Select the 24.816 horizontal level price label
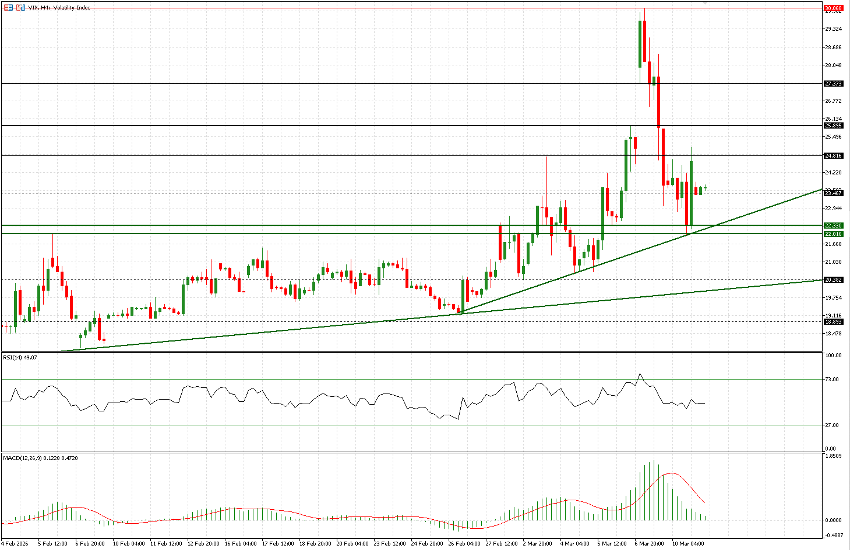Screen dimensions: 850x550 [833, 156]
